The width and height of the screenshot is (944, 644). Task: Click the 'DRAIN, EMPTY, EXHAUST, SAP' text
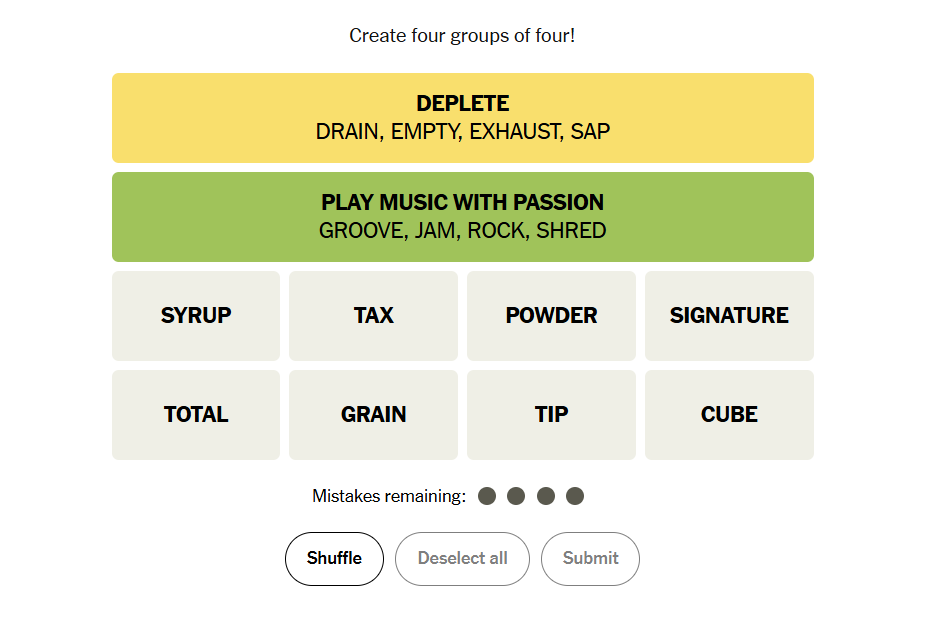(462, 131)
